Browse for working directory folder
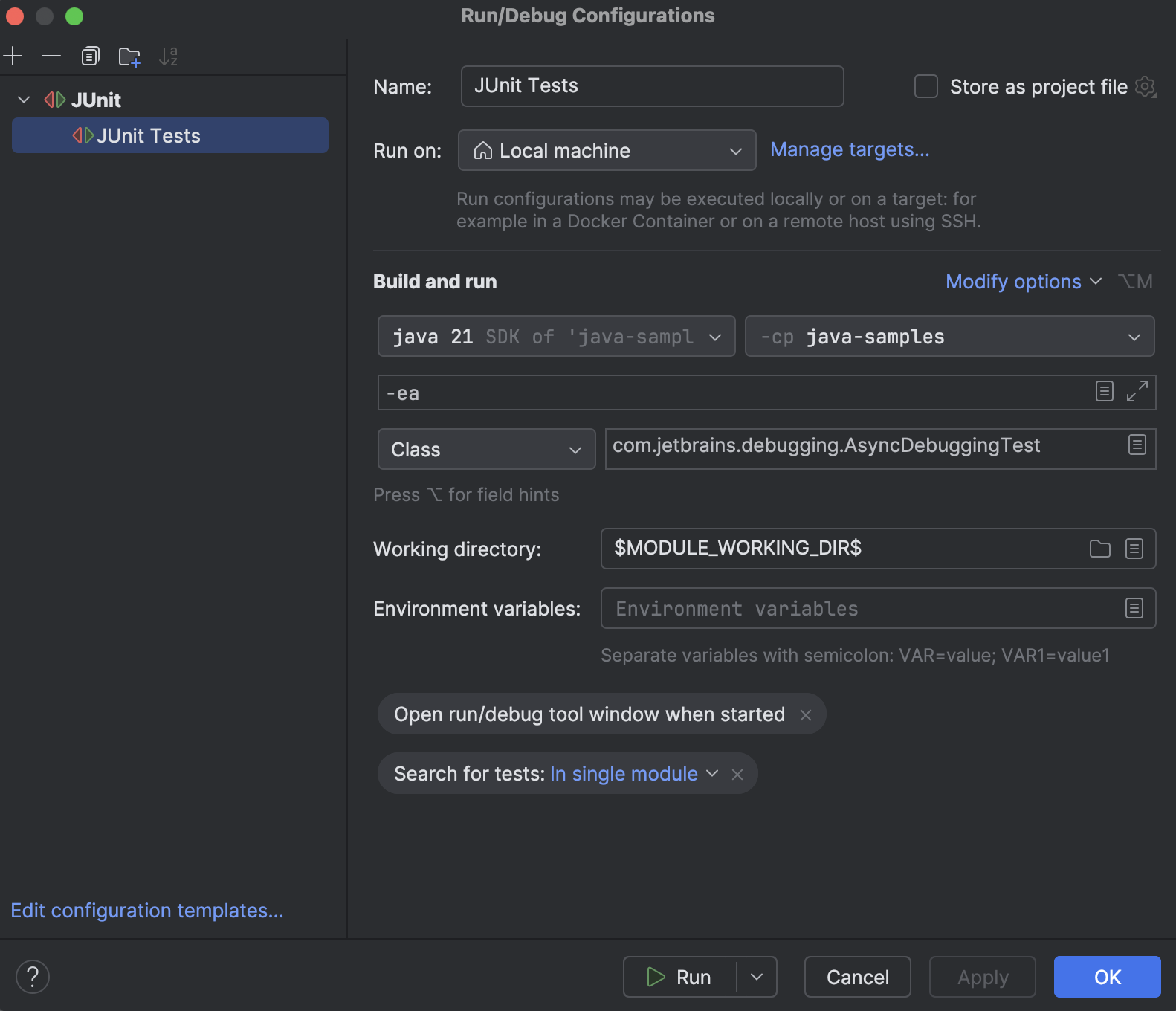Image resolution: width=1176 pixels, height=1011 pixels. click(1100, 549)
